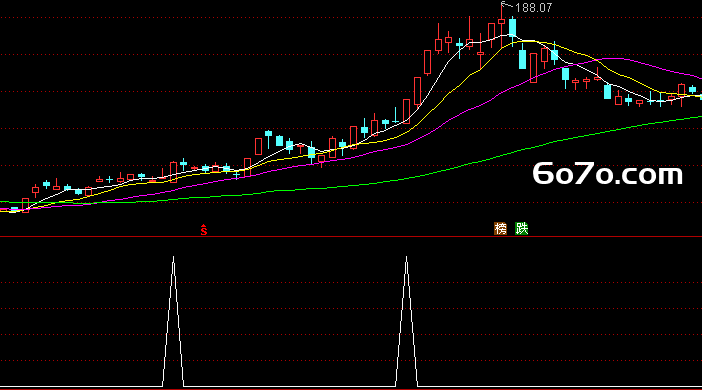Open the brown 榜 ranking badge

point(501,228)
